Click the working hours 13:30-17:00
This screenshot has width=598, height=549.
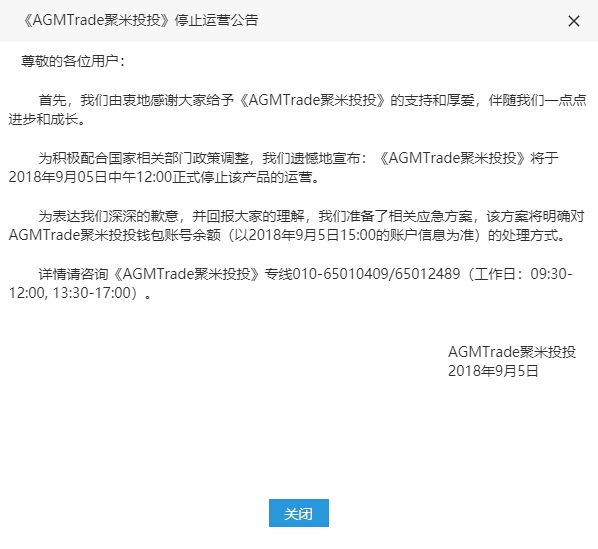coord(92,293)
